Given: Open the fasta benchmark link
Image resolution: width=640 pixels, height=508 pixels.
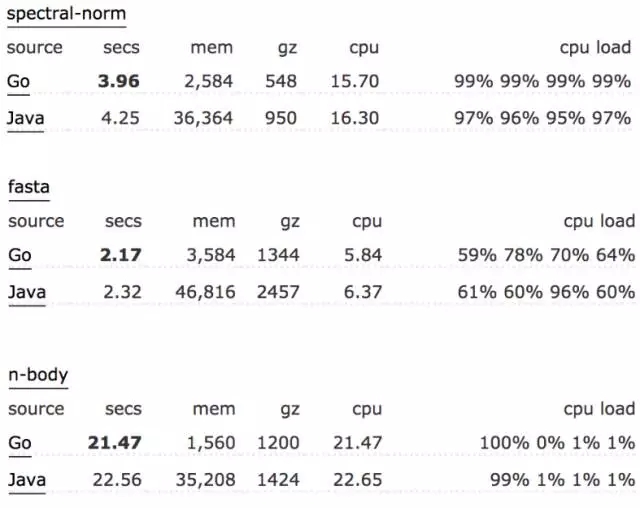Looking at the screenshot, I should point(29,186).
